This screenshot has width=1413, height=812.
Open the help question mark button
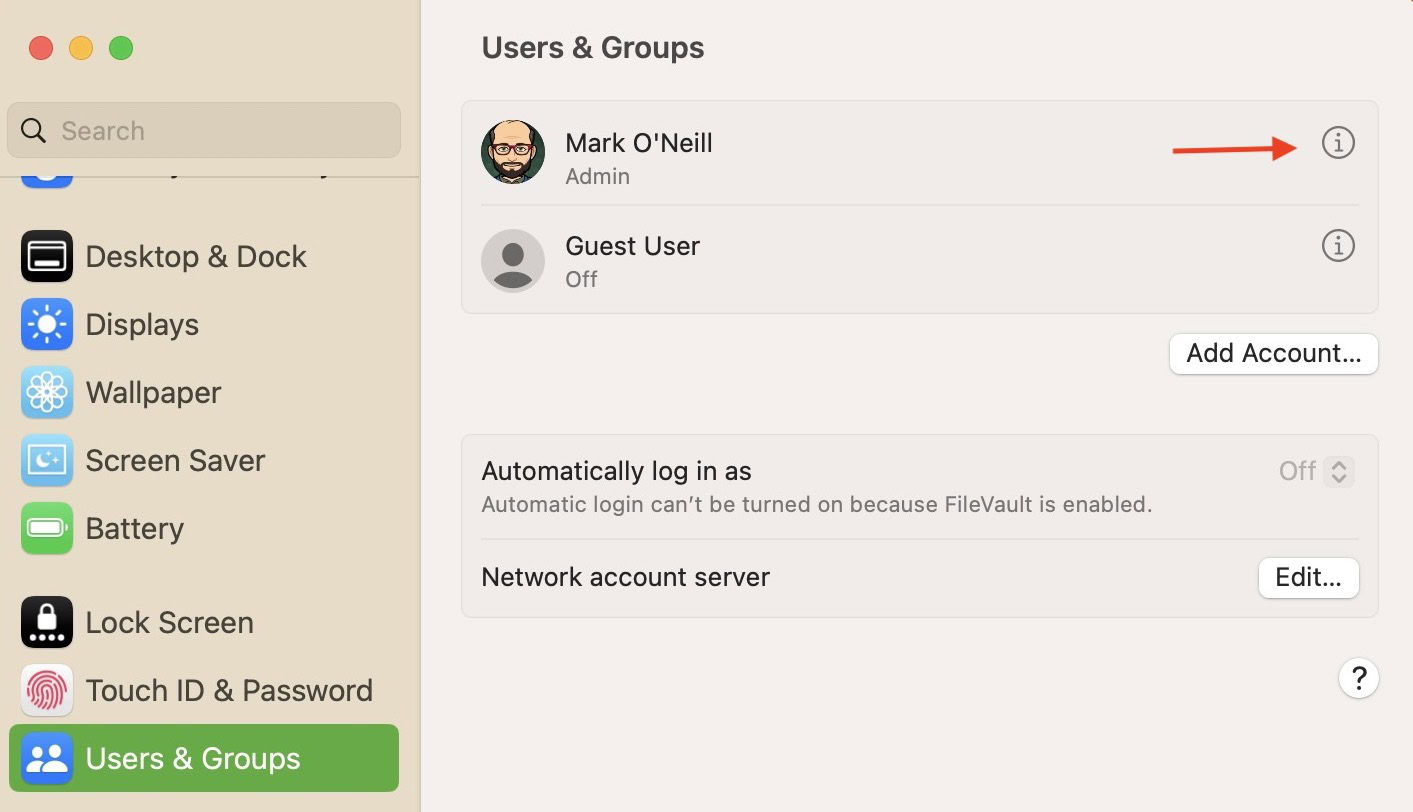click(x=1358, y=679)
